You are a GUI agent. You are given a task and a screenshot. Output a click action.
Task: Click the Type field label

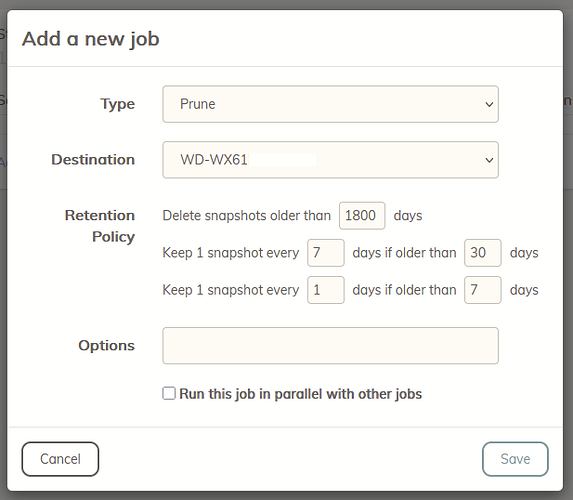pos(118,104)
